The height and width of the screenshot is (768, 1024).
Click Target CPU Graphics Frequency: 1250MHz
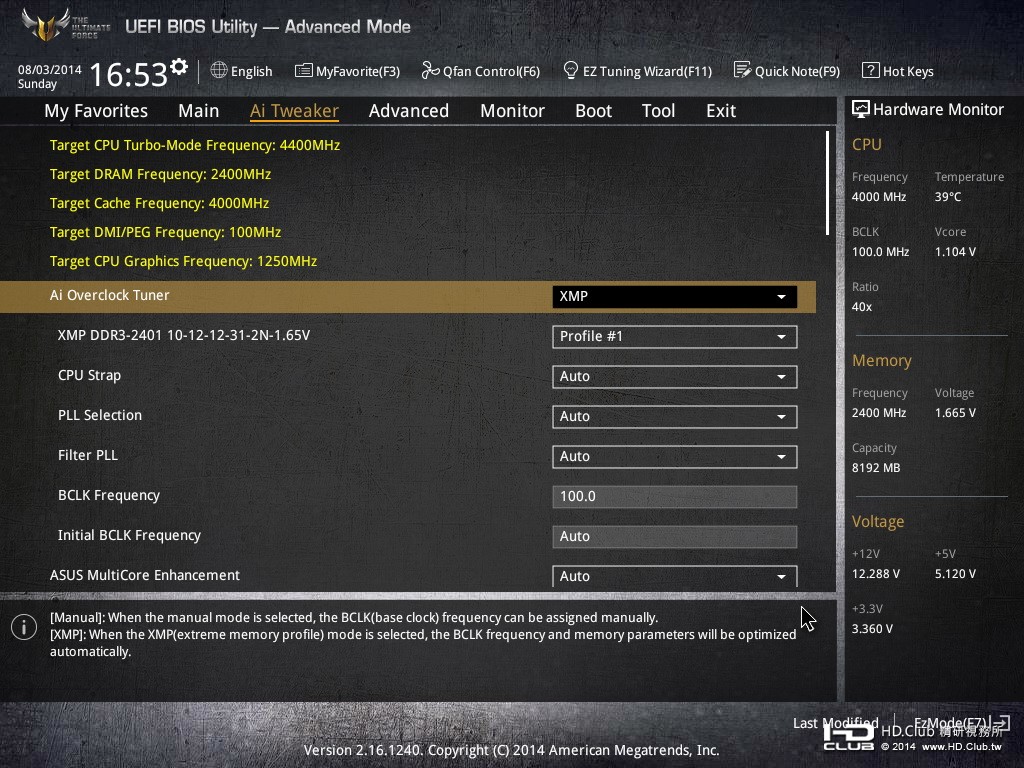(x=183, y=261)
